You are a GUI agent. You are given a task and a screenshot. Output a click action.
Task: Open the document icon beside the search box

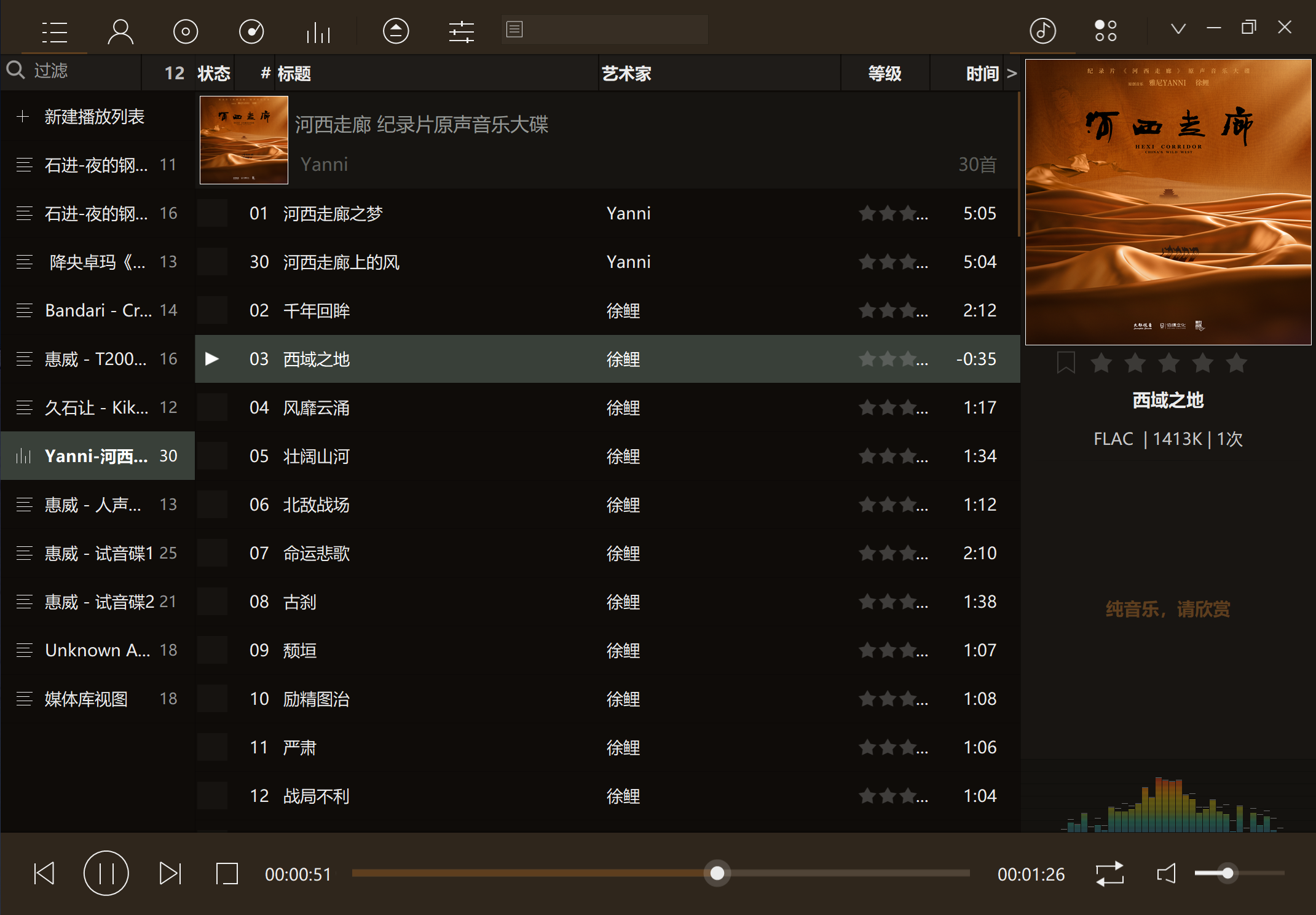[514, 29]
